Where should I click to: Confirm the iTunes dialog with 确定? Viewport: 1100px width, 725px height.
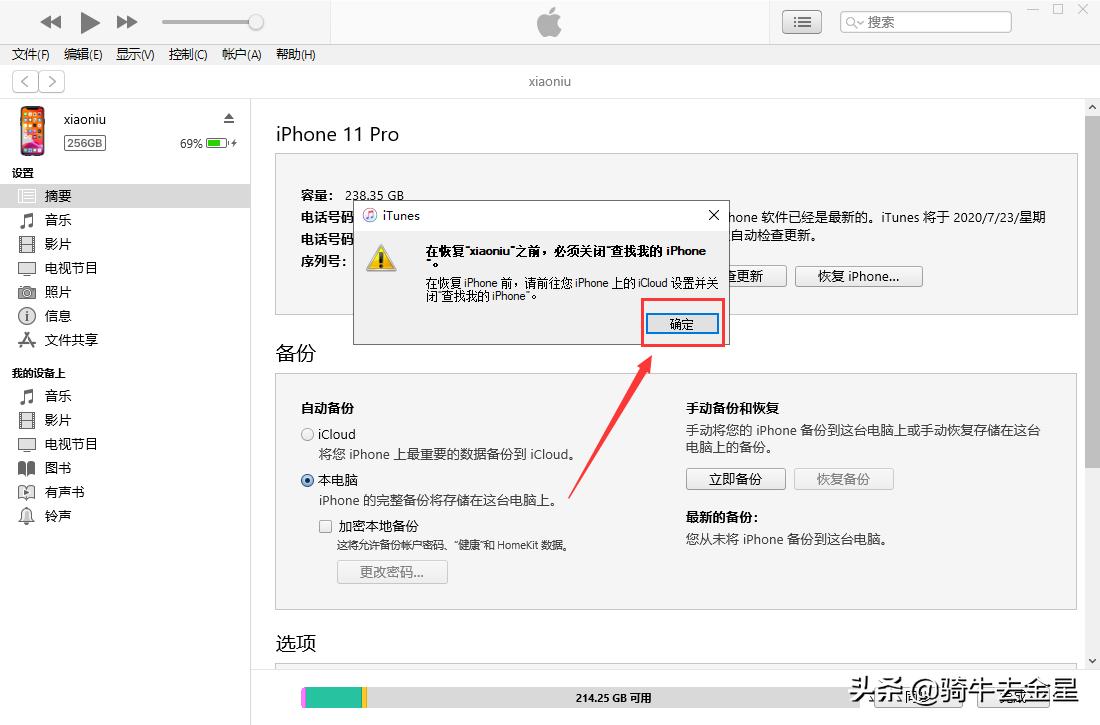(682, 323)
